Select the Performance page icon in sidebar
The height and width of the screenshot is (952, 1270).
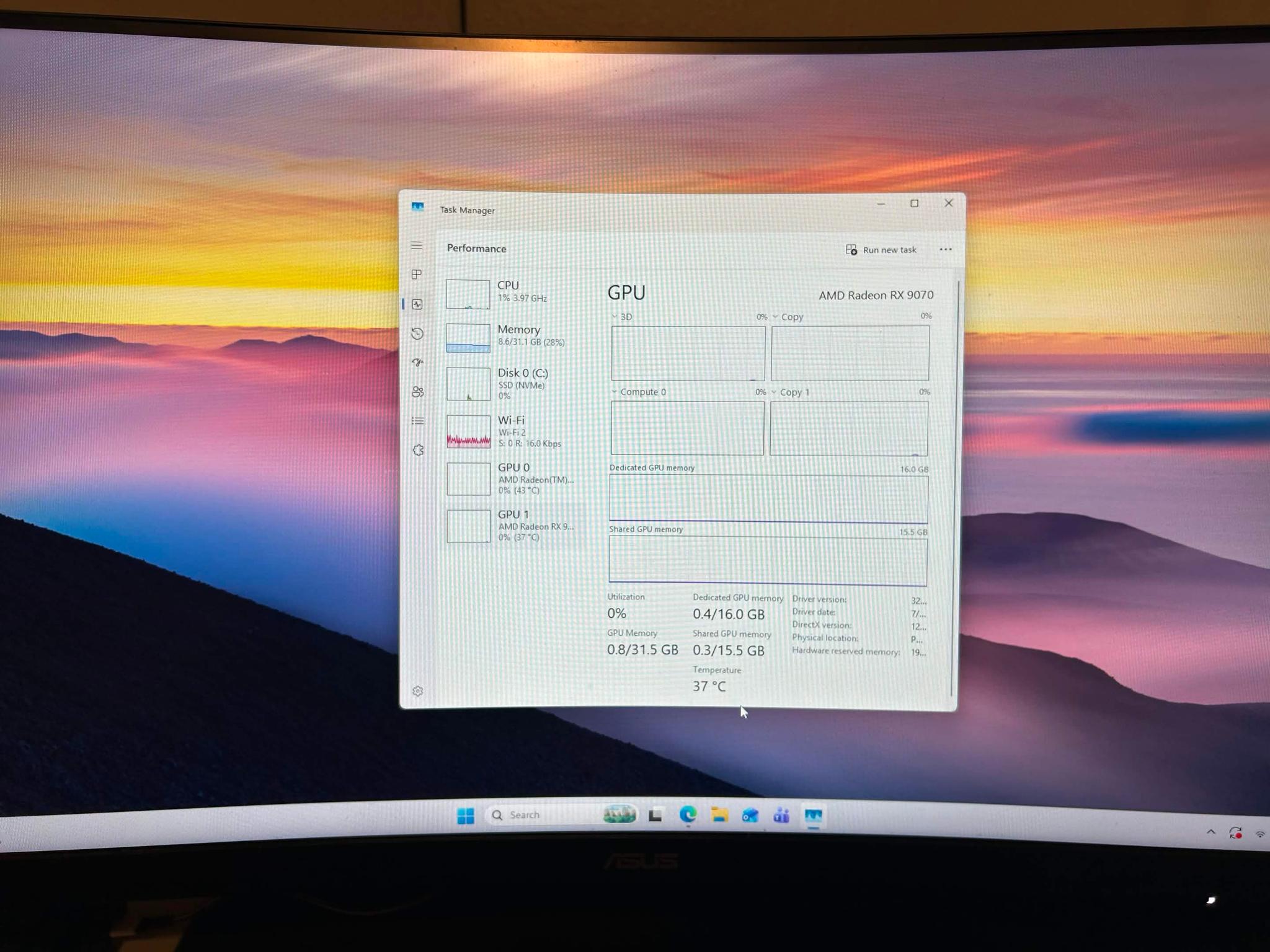coord(417,304)
